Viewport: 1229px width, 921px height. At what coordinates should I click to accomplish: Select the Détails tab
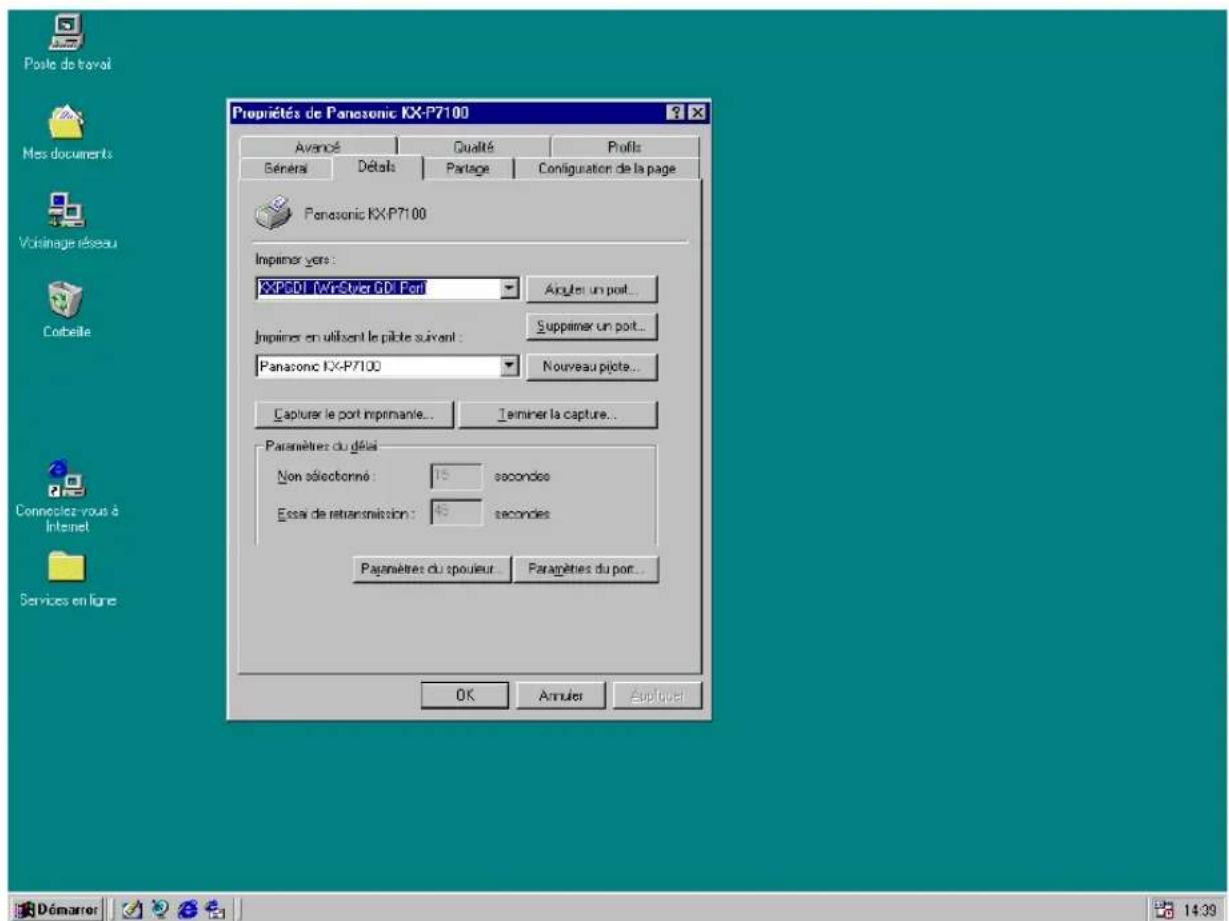click(x=378, y=167)
